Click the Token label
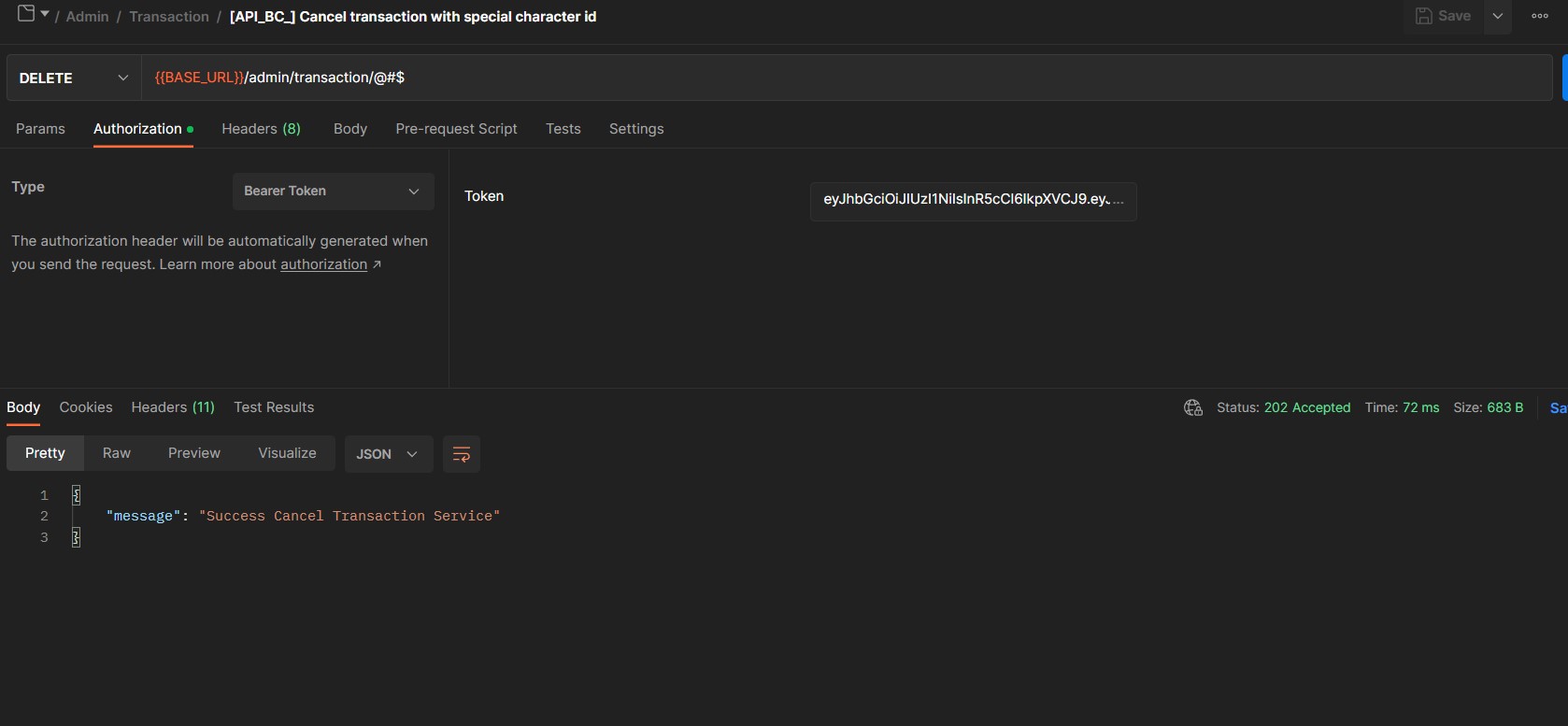Image resolution: width=1568 pixels, height=726 pixels. point(484,196)
